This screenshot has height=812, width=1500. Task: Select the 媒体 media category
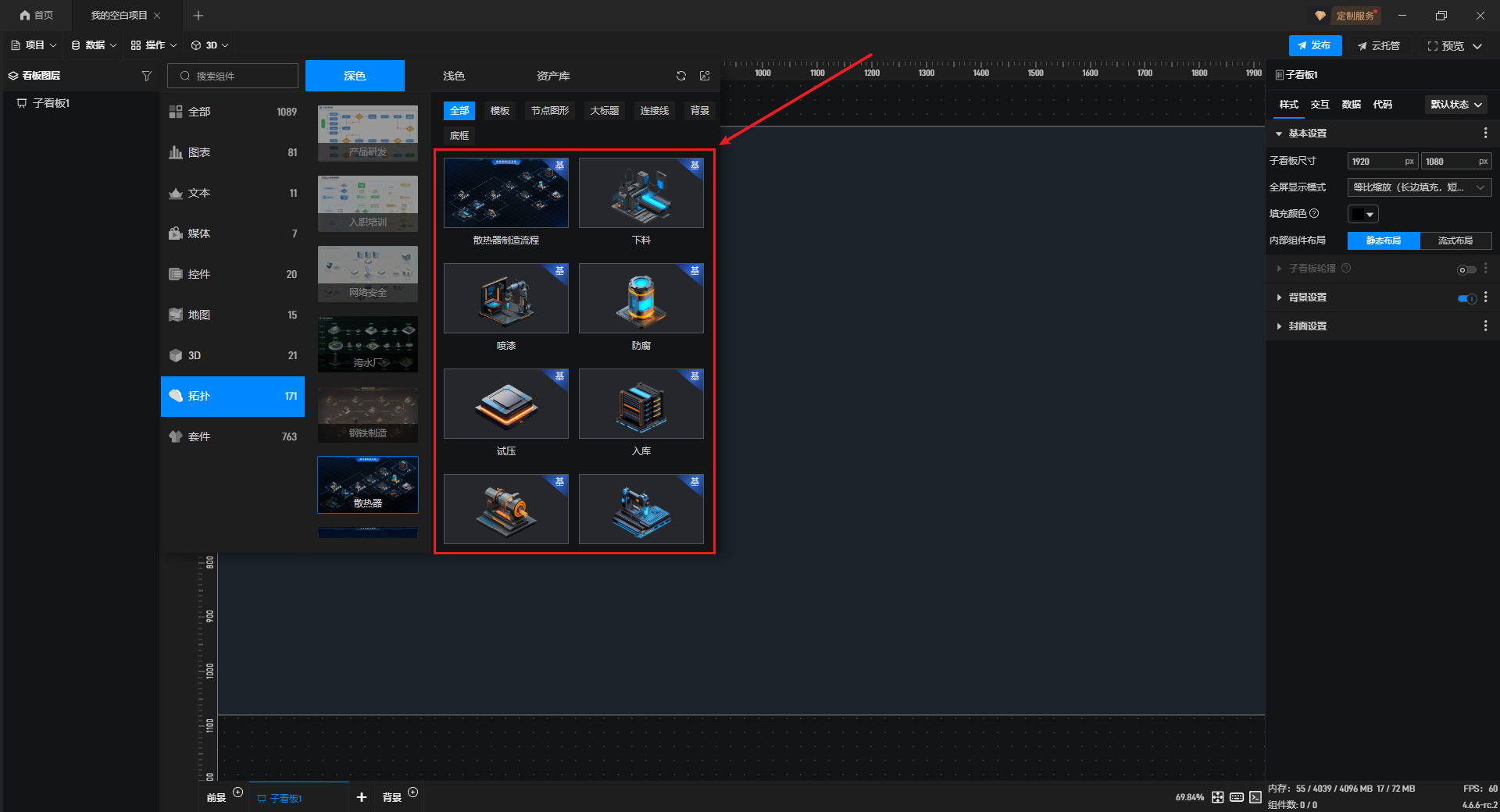(x=233, y=233)
